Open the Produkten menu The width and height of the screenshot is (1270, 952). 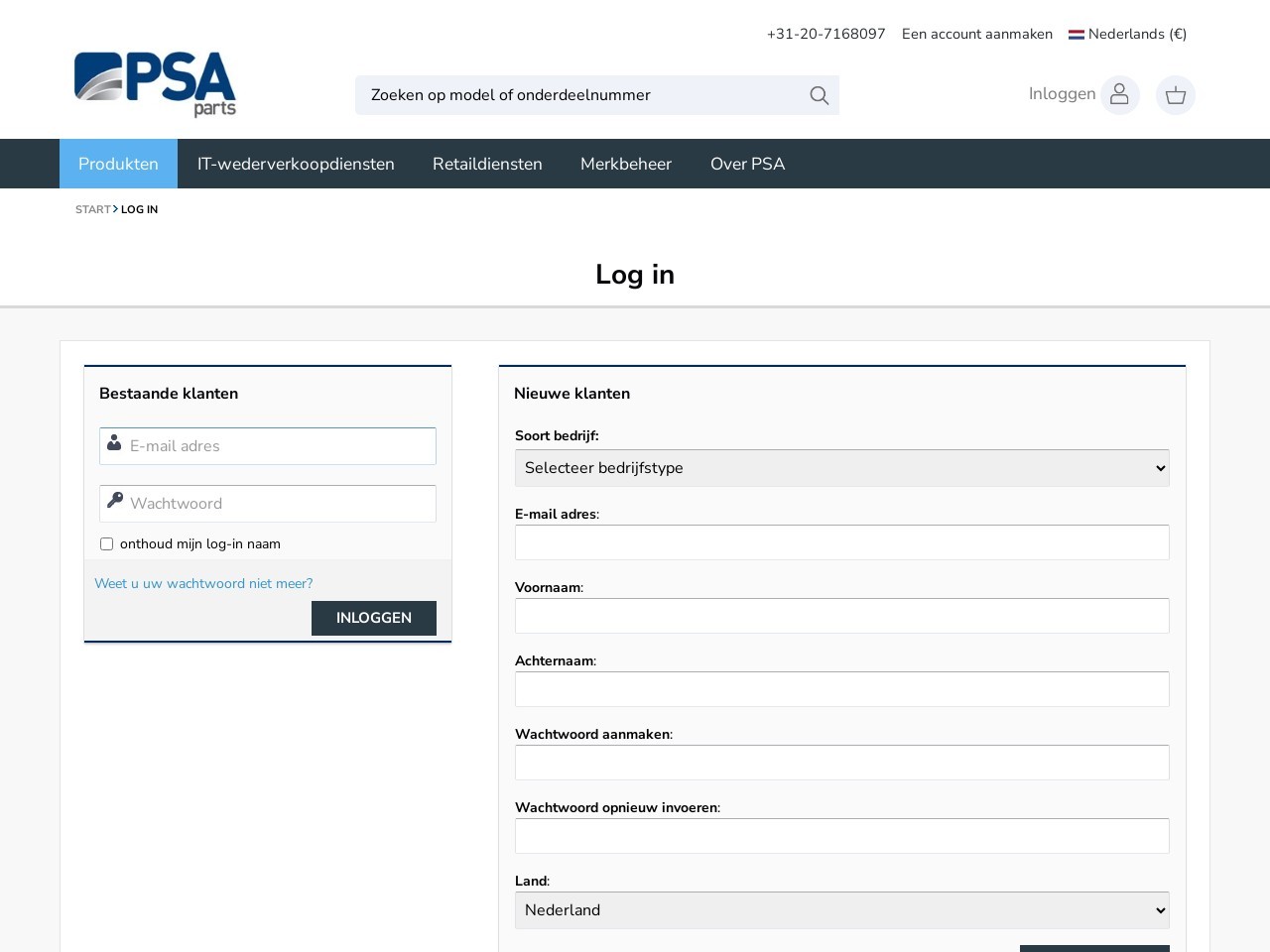pos(118,164)
